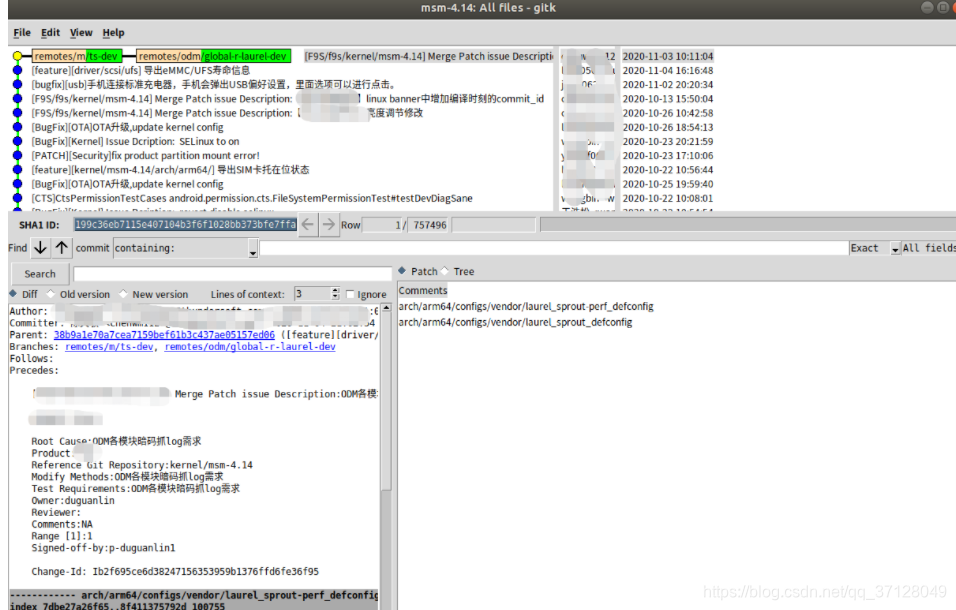The height and width of the screenshot is (610, 956).
Task: Click remotes/odm/global-r-laurel-dev branch tag
Action: [x=213, y=56]
